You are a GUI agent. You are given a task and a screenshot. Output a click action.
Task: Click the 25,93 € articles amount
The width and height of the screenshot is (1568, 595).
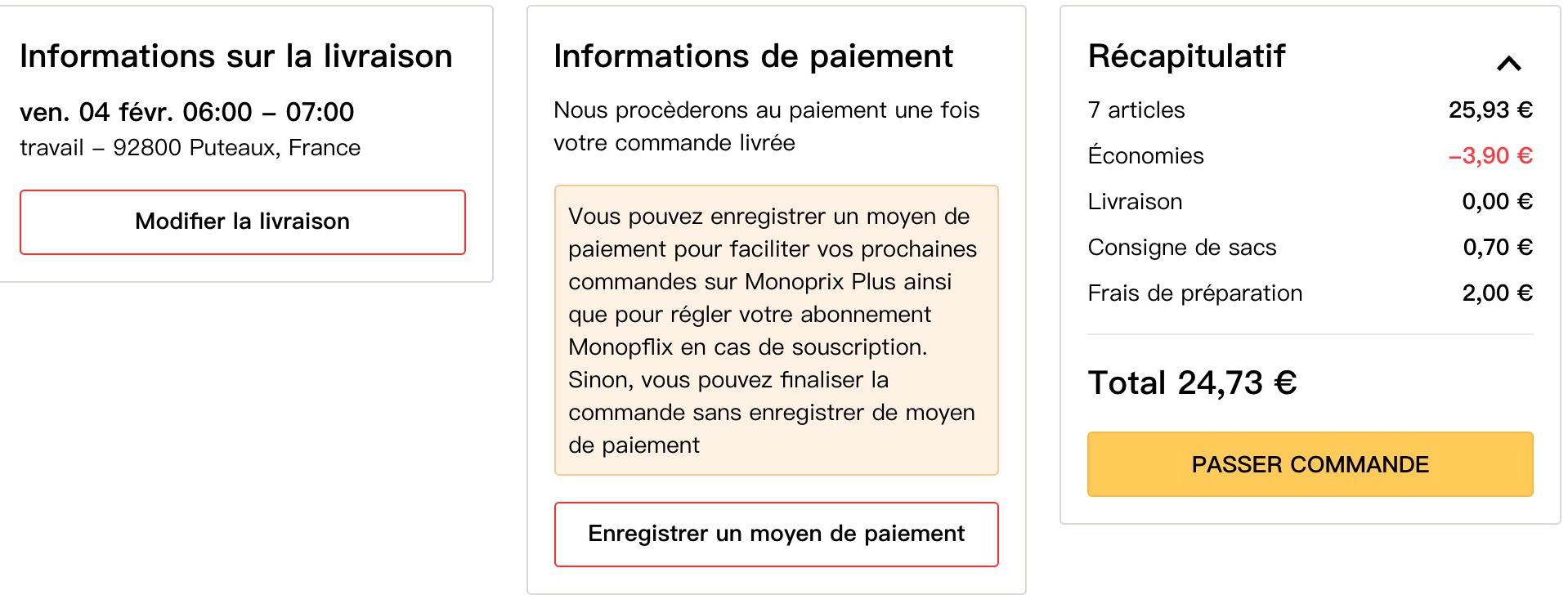tap(1490, 110)
